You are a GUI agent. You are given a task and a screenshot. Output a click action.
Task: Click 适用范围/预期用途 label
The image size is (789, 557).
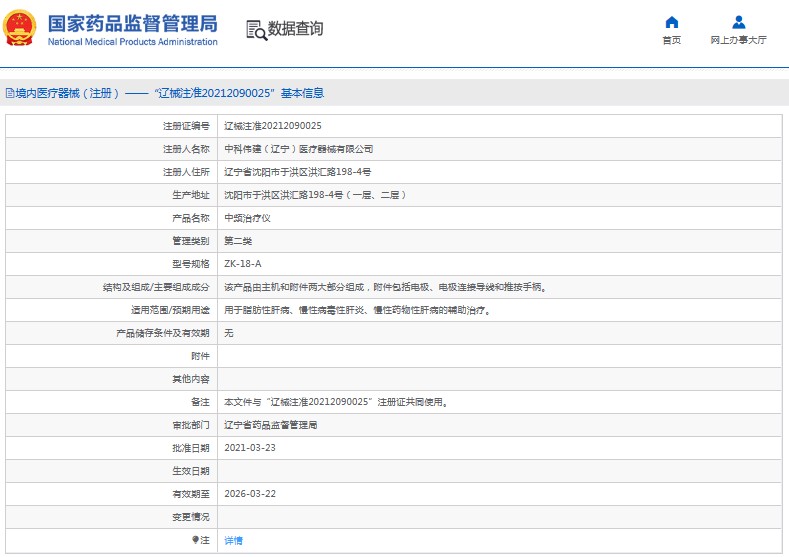(170, 310)
